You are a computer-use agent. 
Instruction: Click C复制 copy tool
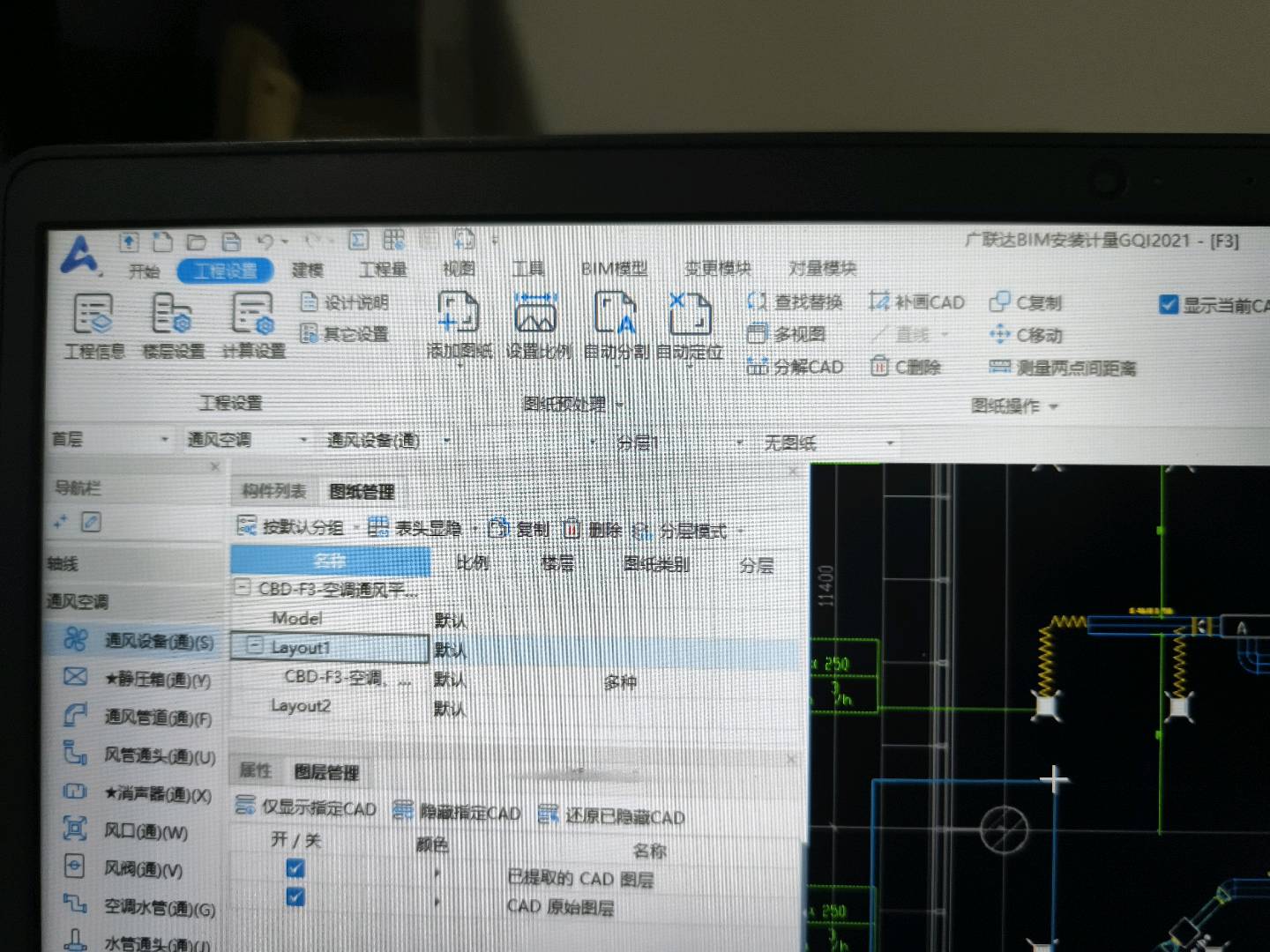(1026, 302)
